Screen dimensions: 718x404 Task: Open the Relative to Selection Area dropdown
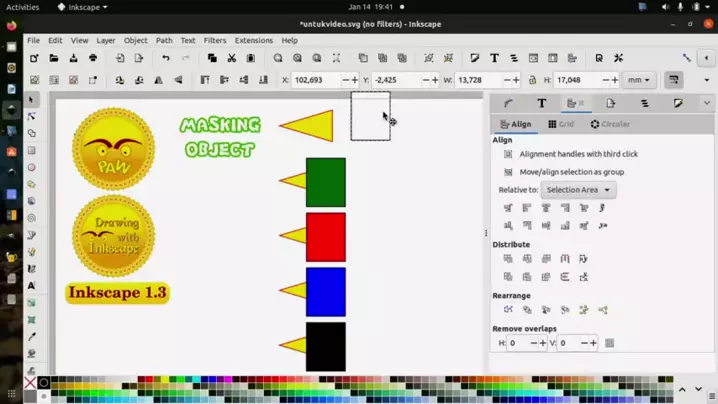pos(578,190)
